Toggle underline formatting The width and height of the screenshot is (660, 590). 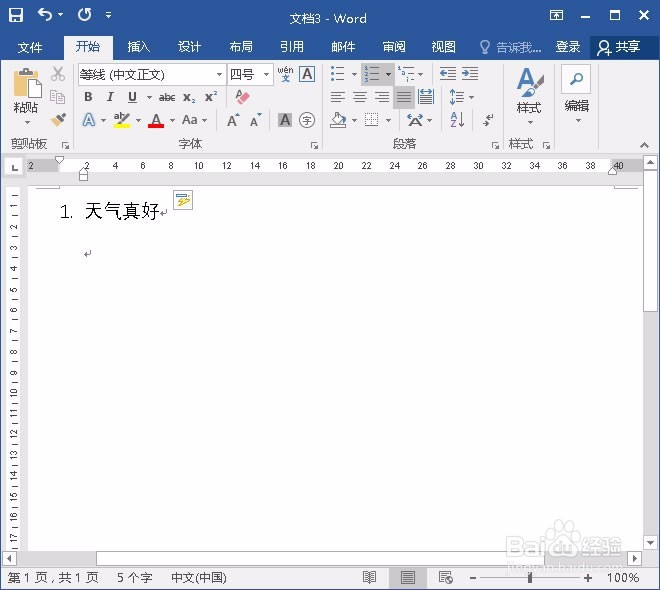coord(133,97)
